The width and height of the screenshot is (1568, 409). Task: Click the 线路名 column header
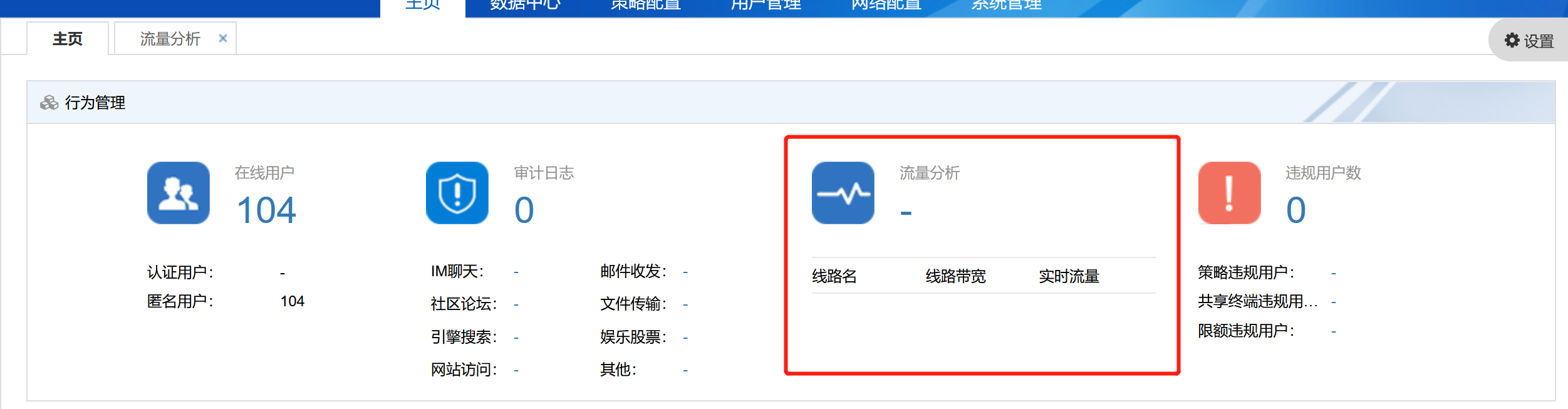pos(834,276)
